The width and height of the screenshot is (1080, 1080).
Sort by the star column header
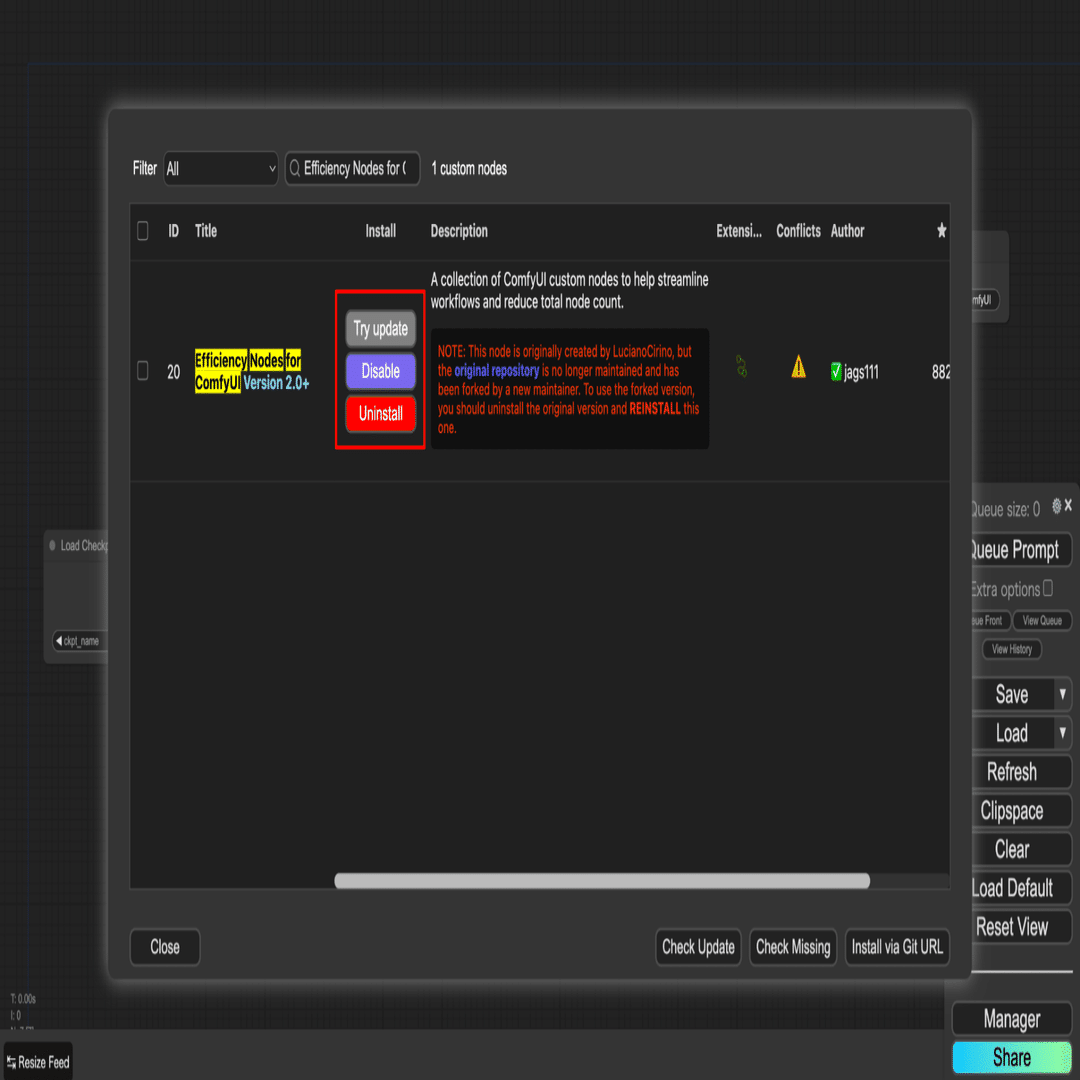coord(942,231)
